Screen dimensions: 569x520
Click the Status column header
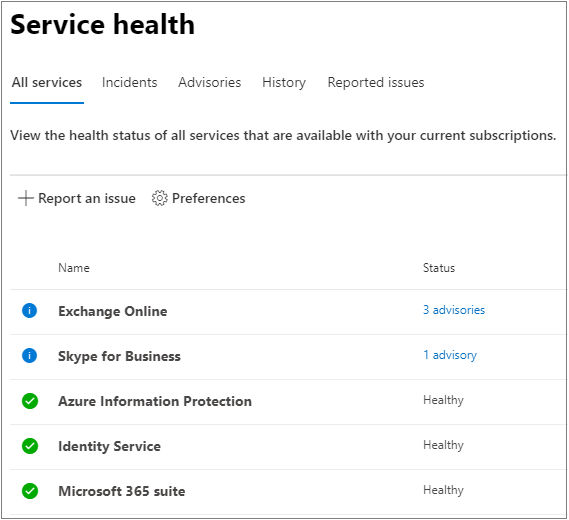point(439,268)
